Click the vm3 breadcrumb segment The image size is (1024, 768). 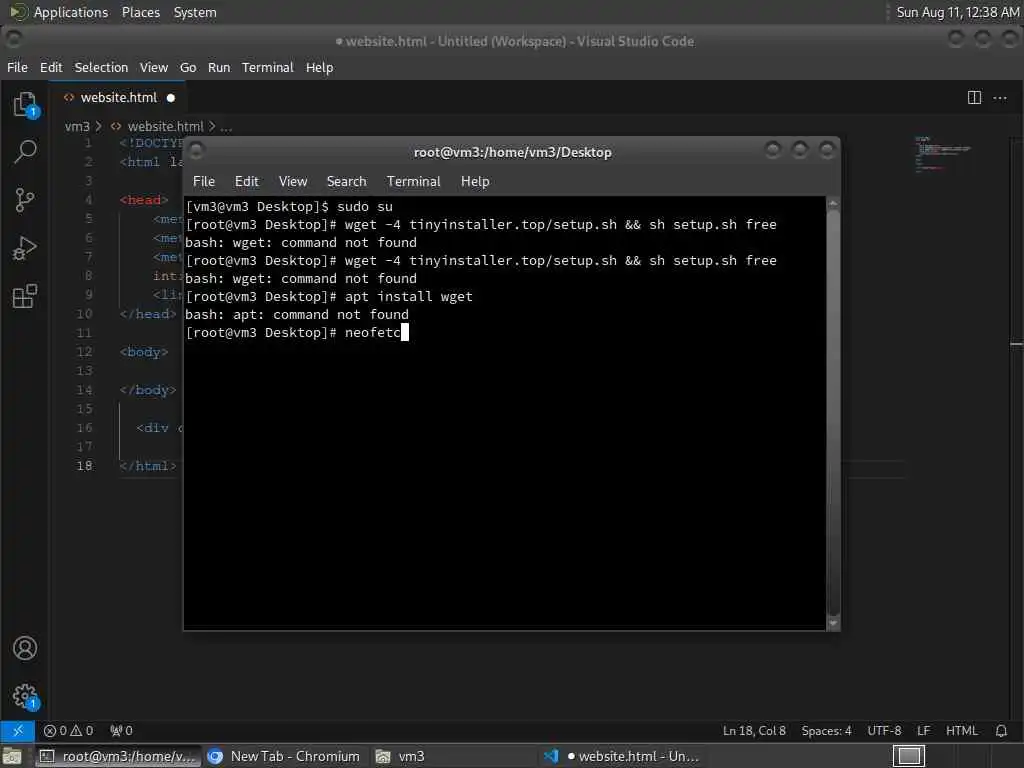pyautogui.click(x=77, y=127)
